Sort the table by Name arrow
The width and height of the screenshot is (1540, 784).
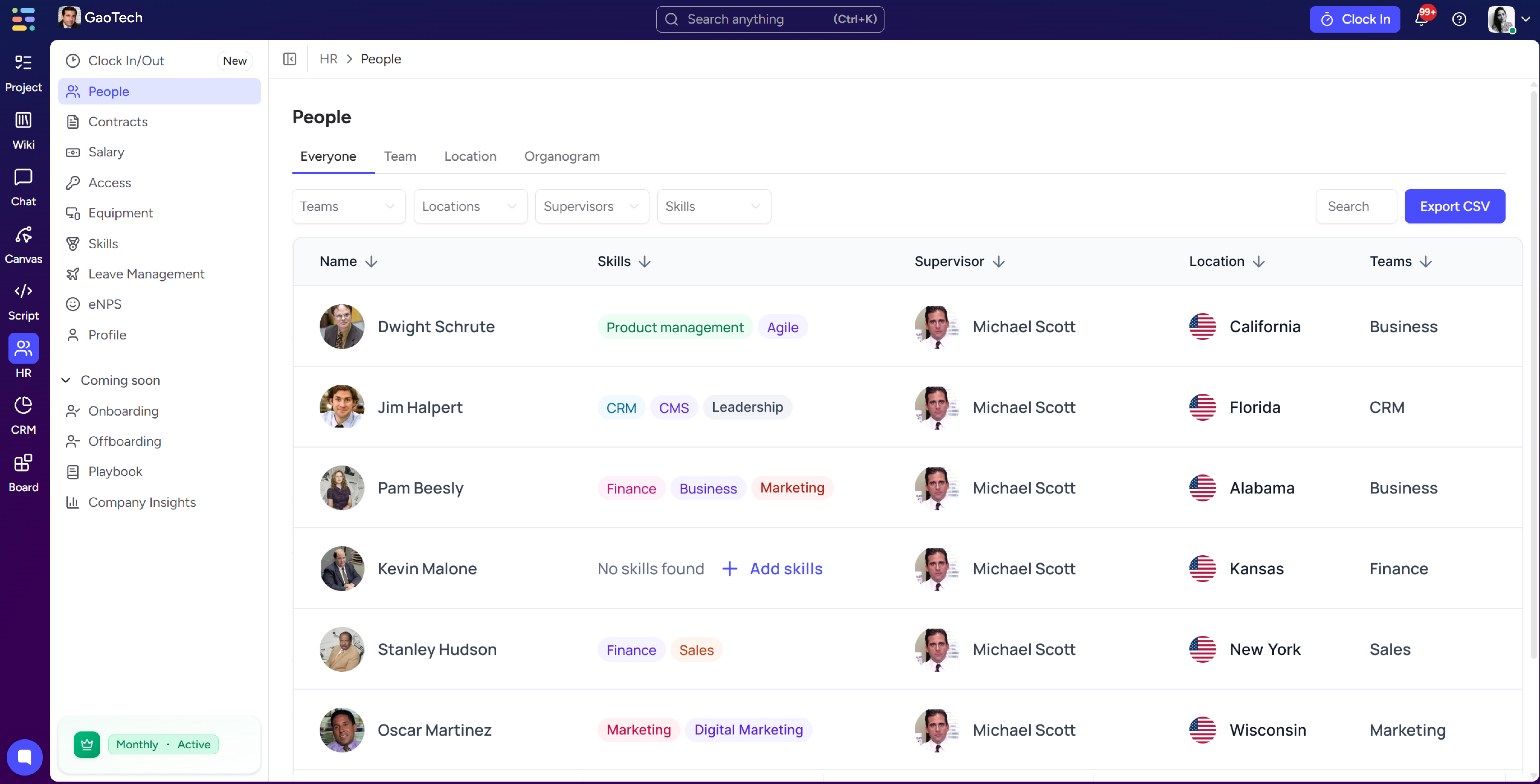(371, 262)
